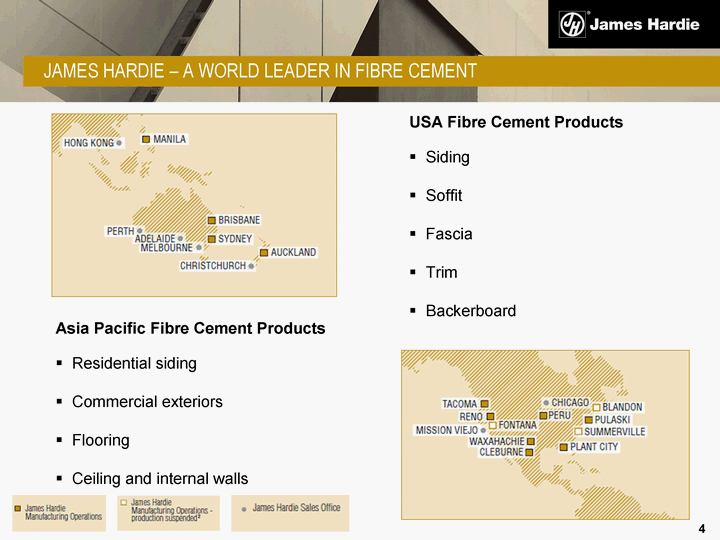Select the Plant City manufacturing marker
Screen dimensions: 720x540
coord(563,447)
